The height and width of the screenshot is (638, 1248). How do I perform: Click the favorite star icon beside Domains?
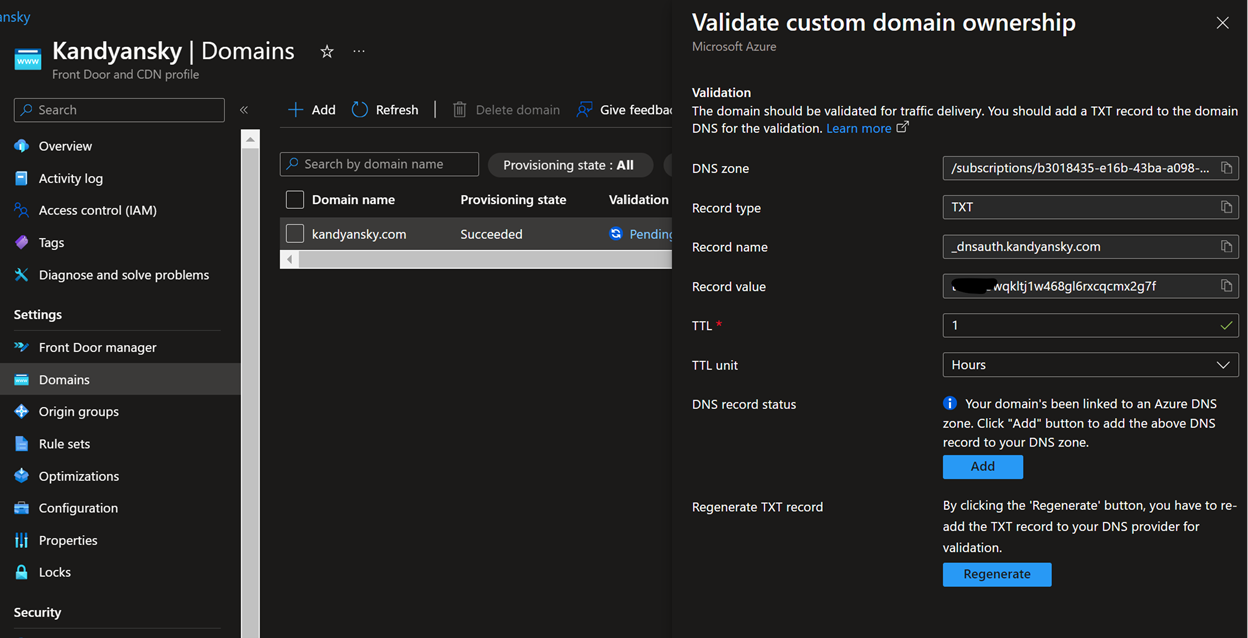(327, 51)
